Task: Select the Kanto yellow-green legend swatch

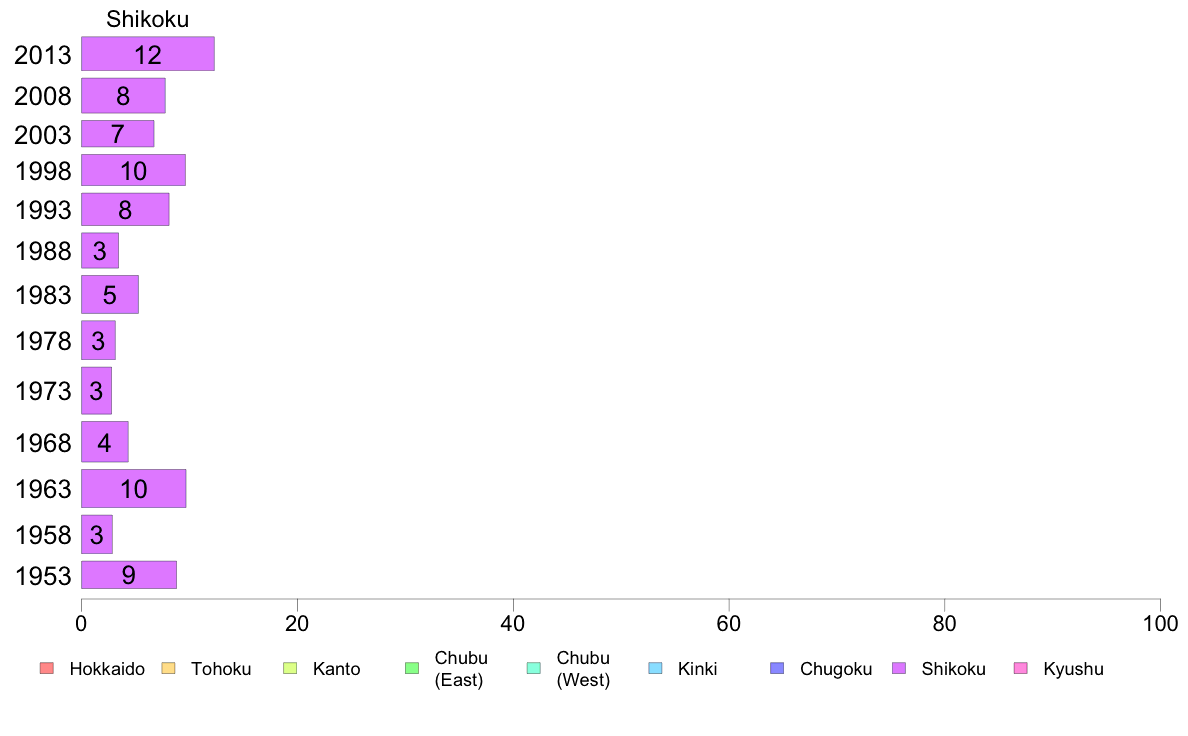Action: pos(290,668)
